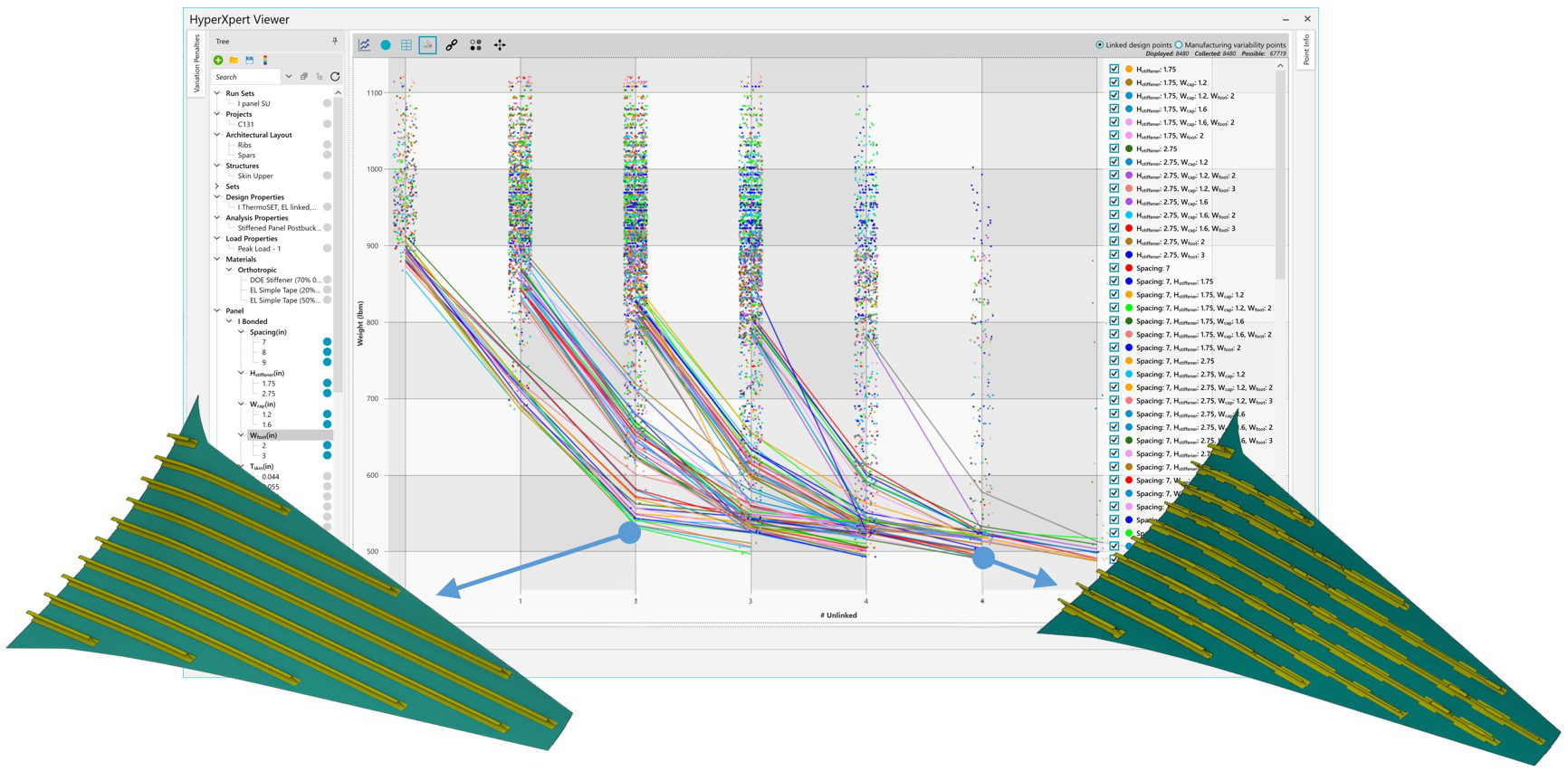Open the Point Info side tab

pyautogui.click(x=1305, y=50)
